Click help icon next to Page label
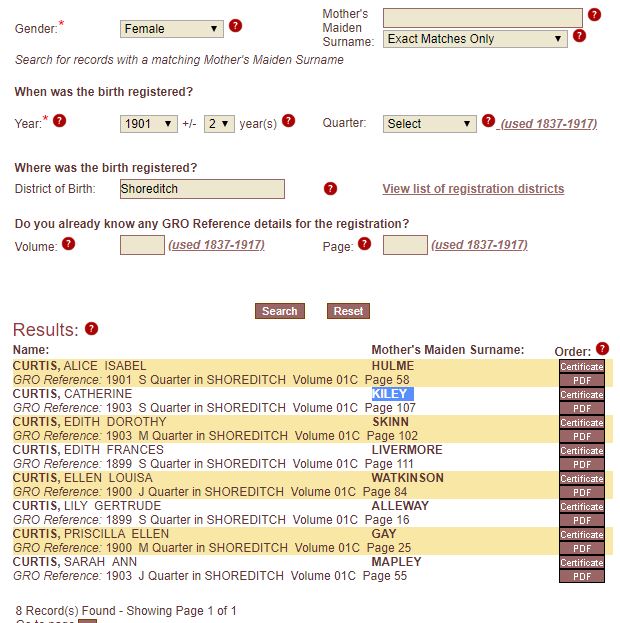The width and height of the screenshot is (620, 623). 364,244
